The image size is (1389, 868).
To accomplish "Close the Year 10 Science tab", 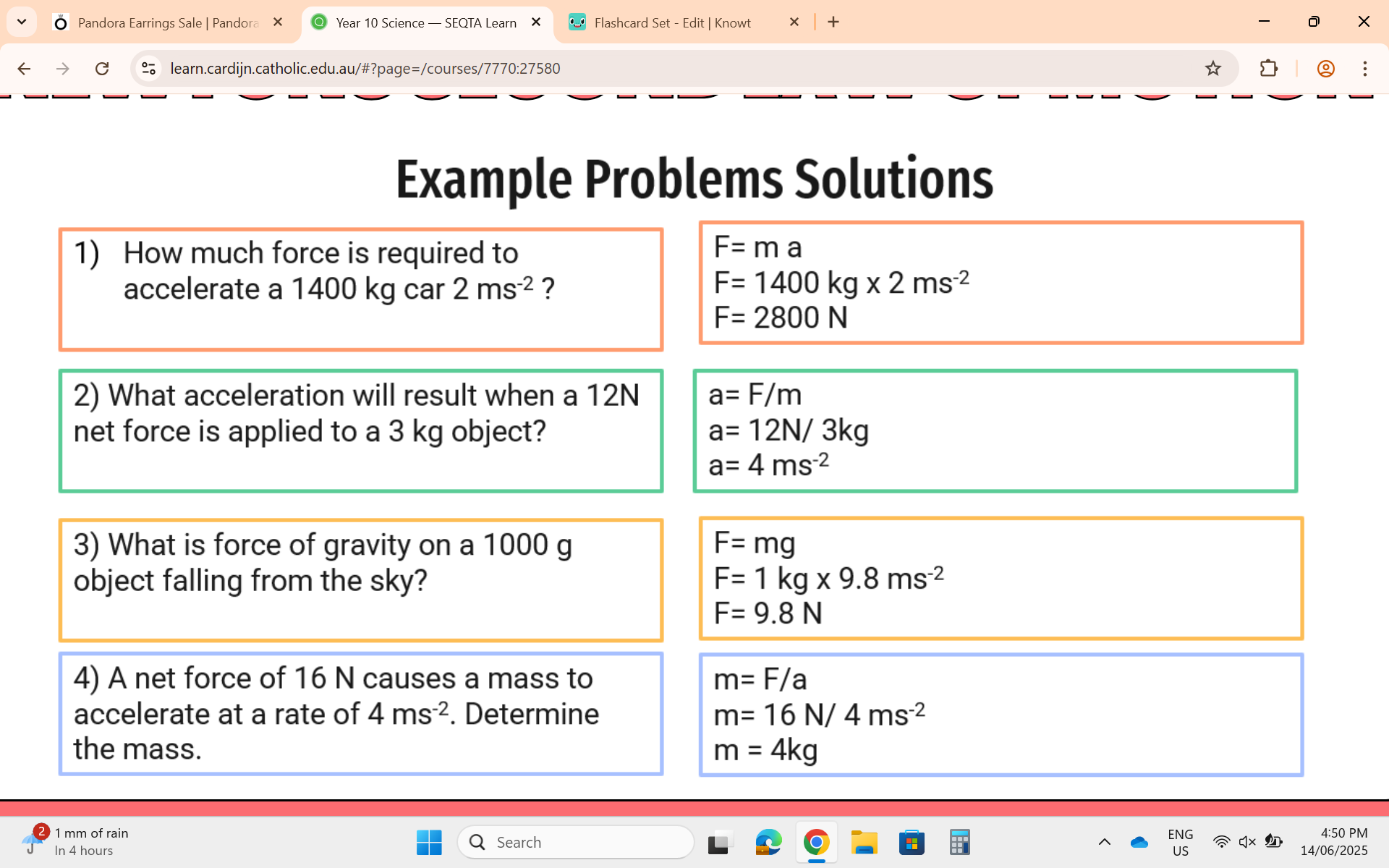I will [536, 22].
